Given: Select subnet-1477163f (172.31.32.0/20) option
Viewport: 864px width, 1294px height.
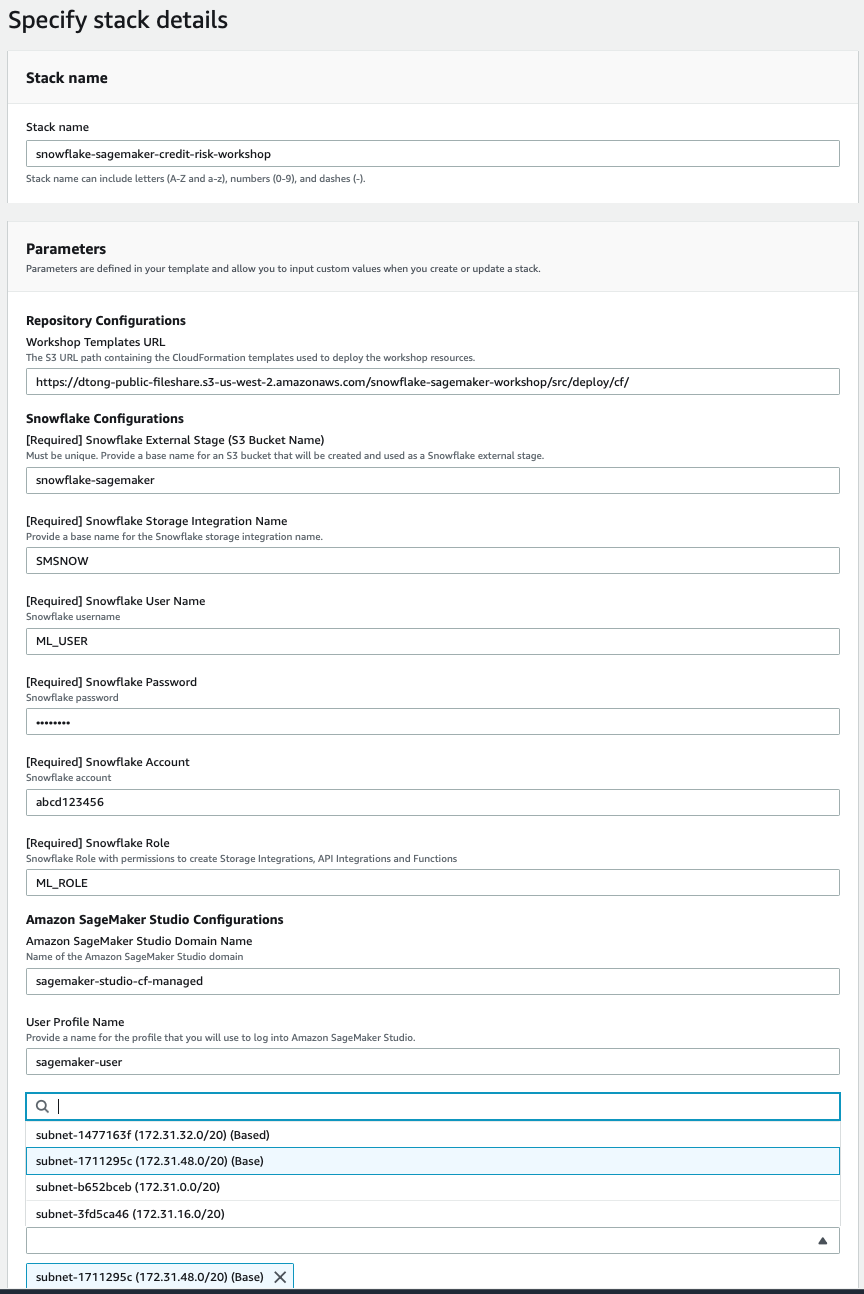Looking at the screenshot, I should point(153,1135).
